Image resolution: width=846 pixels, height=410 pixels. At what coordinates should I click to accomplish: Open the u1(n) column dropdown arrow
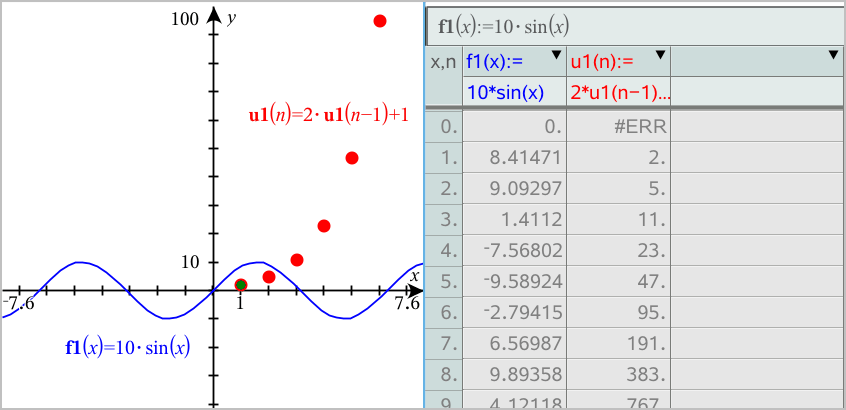[x=660, y=55]
